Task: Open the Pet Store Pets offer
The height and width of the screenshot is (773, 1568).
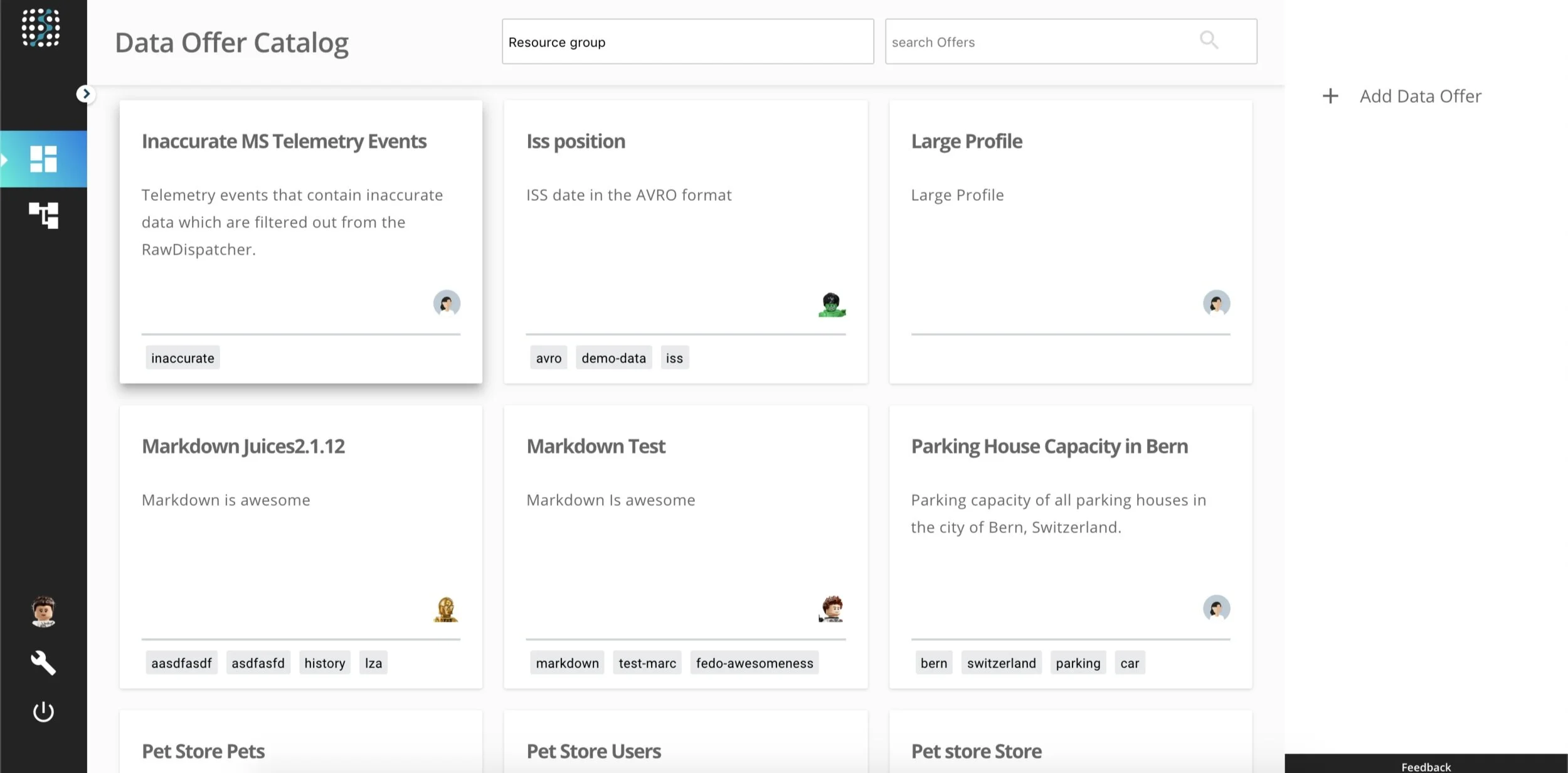Action: coord(203,752)
